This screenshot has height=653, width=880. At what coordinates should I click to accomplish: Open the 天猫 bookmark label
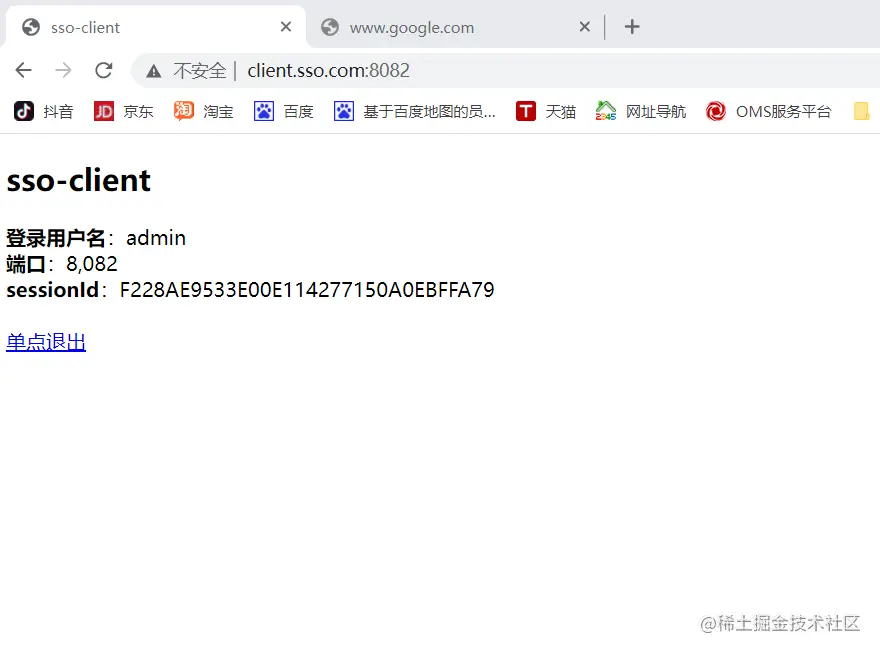[561, 112]
